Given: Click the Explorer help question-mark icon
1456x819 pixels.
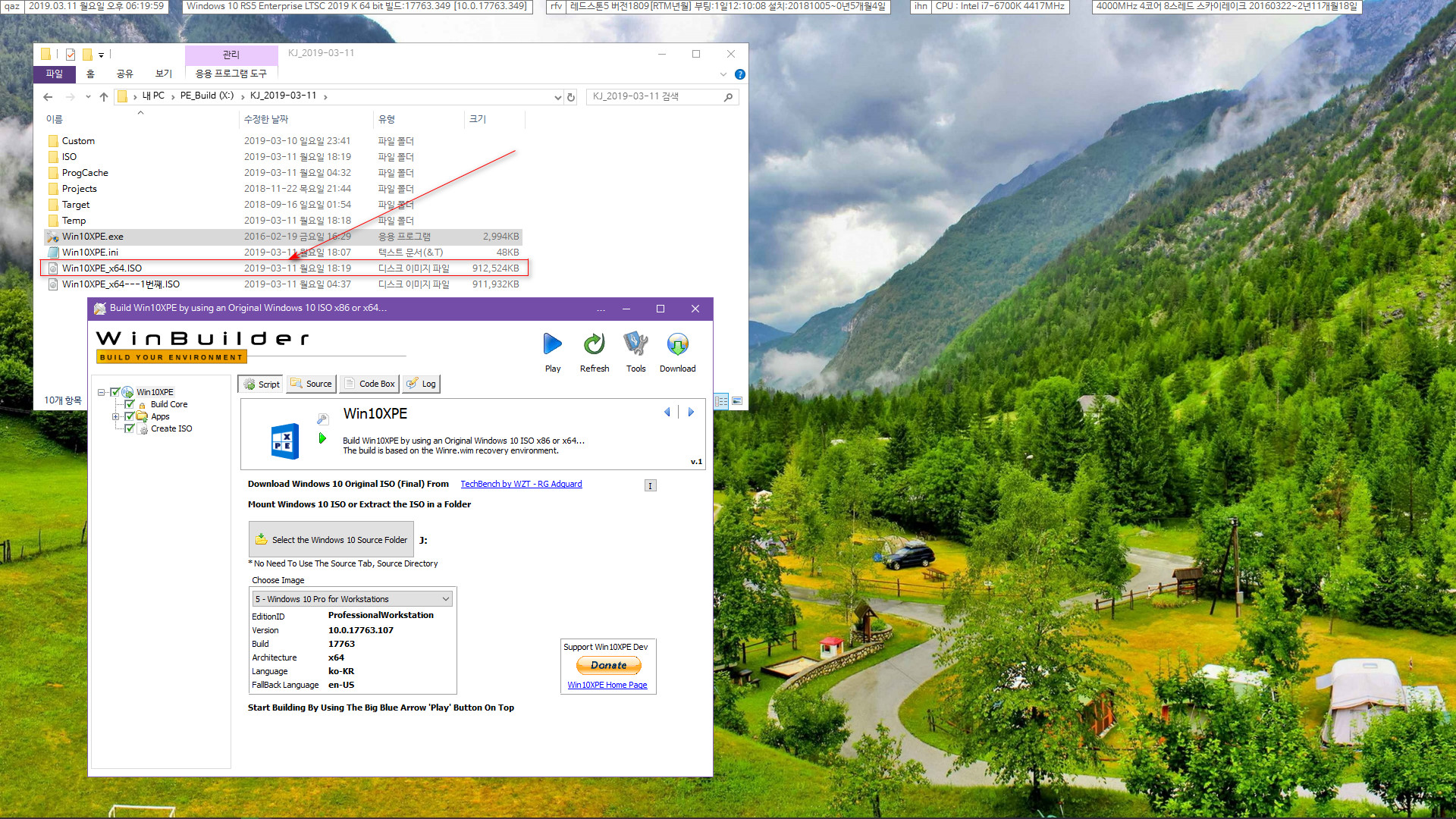Looking at the screenshot, I should 740,74.
